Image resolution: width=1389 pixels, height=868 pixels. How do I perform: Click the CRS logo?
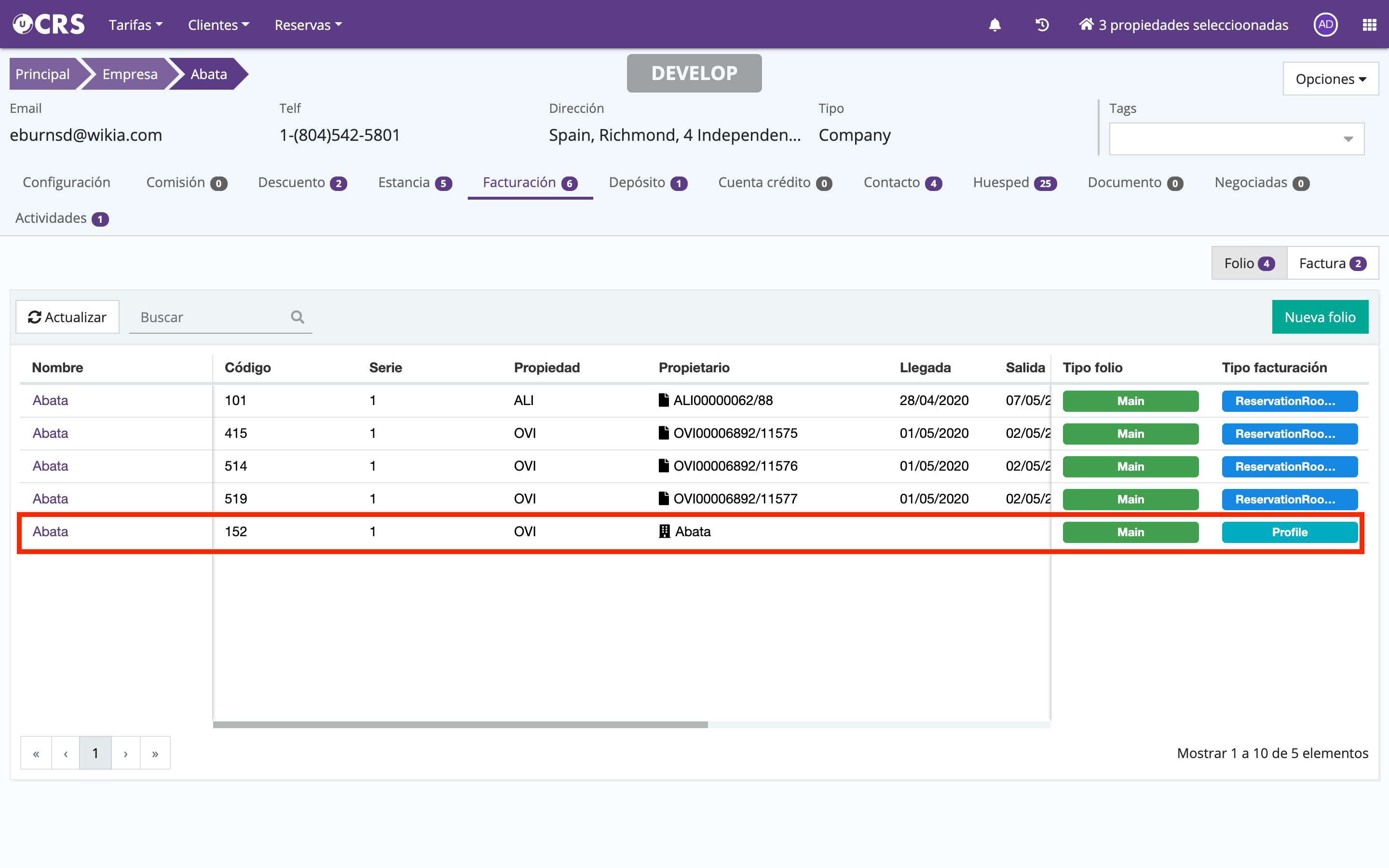49,24
